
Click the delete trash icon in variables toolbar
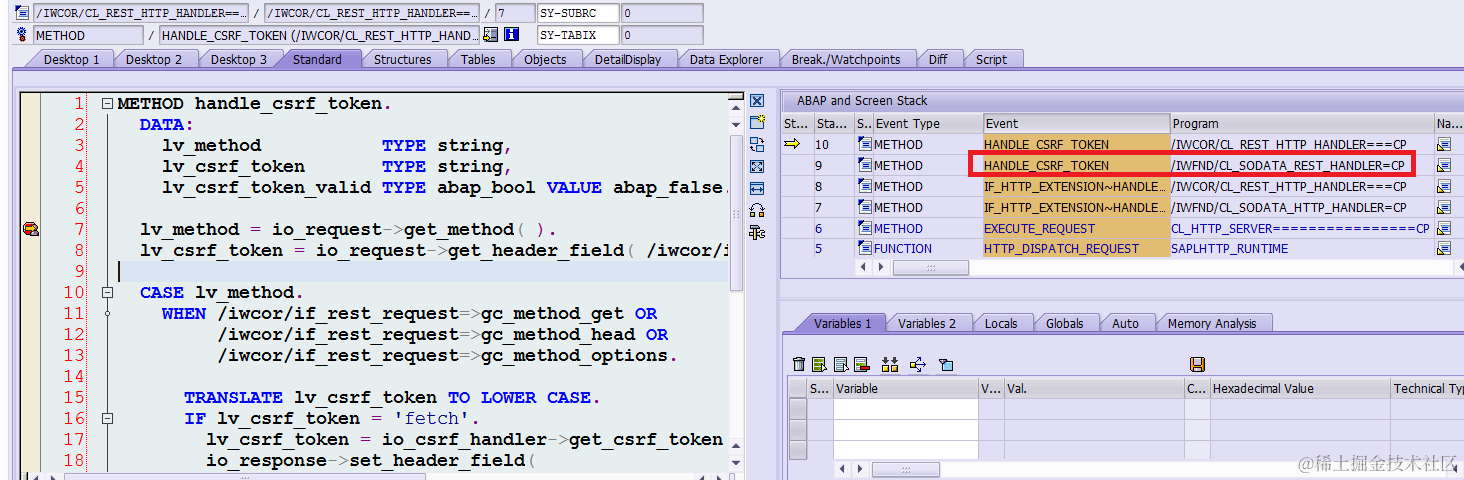[798, 365]
